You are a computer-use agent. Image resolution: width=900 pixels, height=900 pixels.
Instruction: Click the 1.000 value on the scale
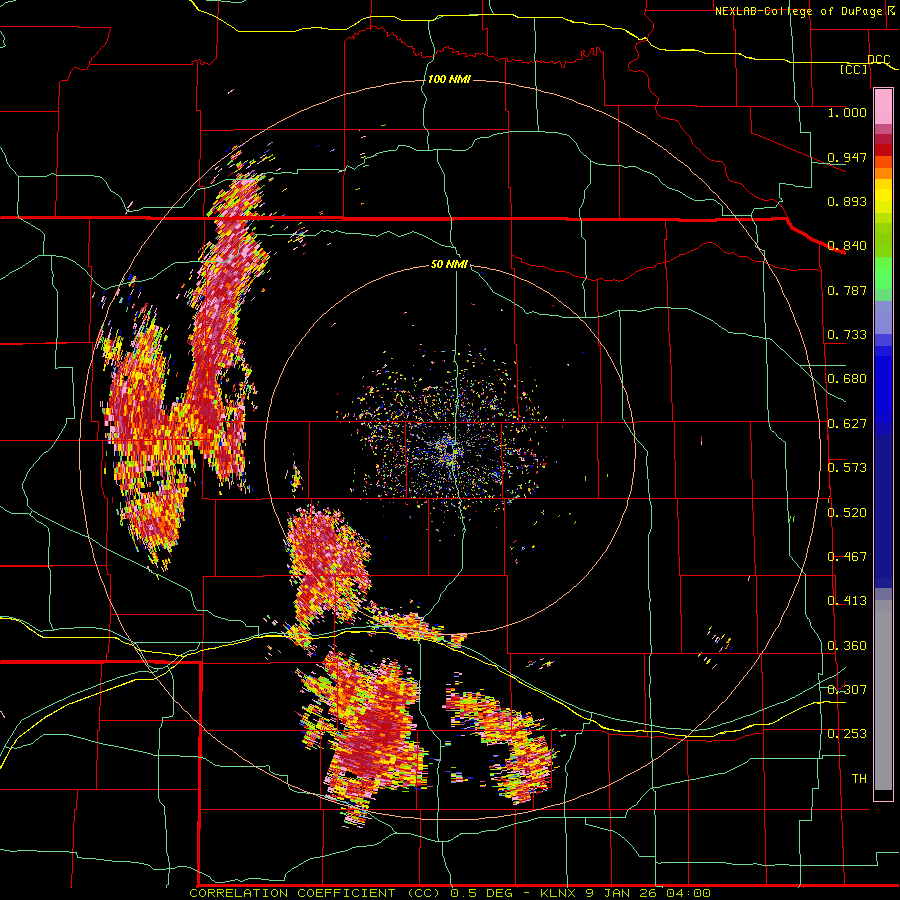847,112
